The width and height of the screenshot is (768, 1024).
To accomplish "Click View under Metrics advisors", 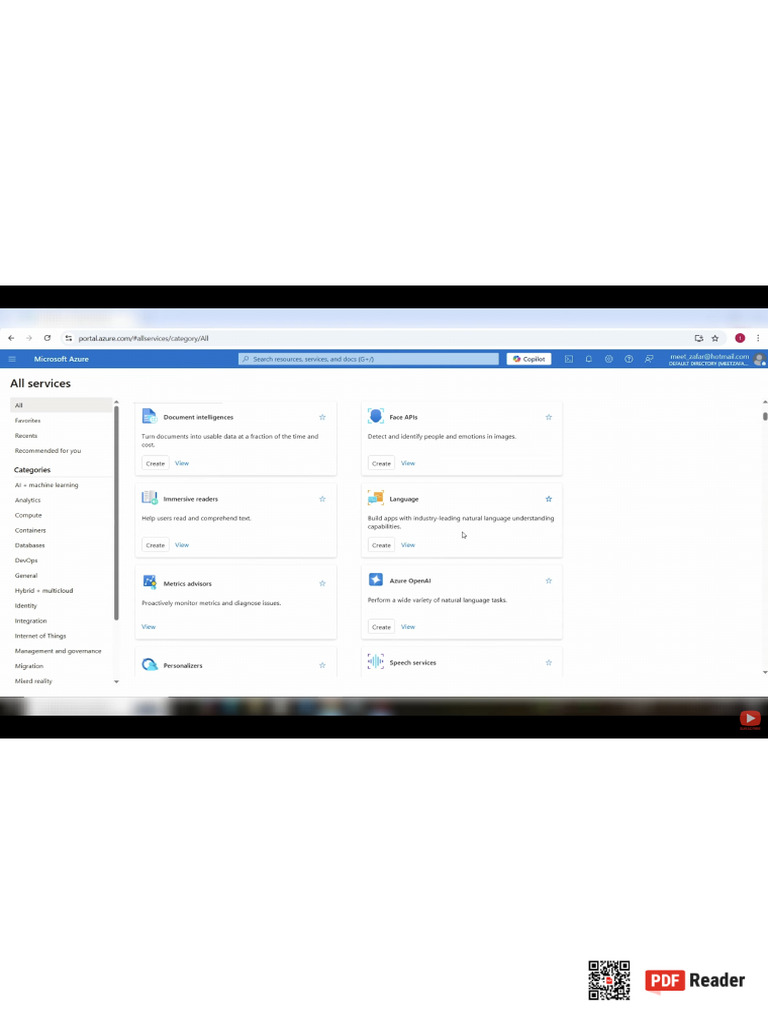I will point(148,627).
